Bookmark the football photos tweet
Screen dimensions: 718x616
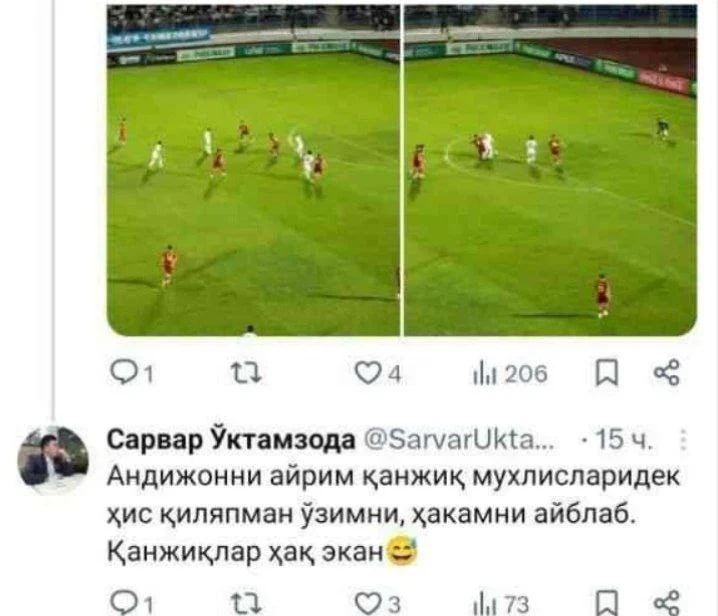click(607, 373)
